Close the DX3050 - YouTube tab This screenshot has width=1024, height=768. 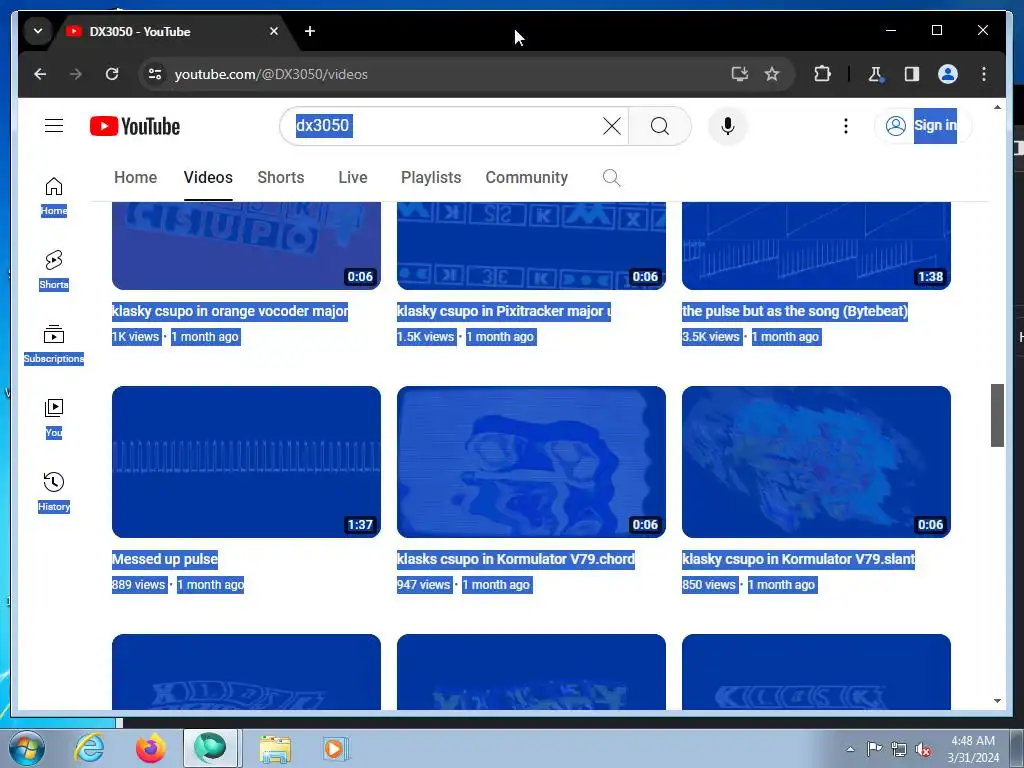click(274, 31)
